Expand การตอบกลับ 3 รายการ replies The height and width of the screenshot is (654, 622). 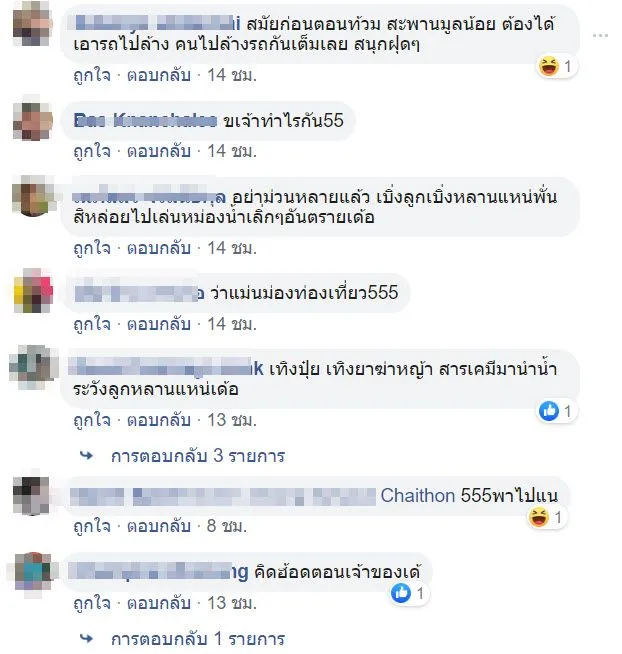click(198, 456)
